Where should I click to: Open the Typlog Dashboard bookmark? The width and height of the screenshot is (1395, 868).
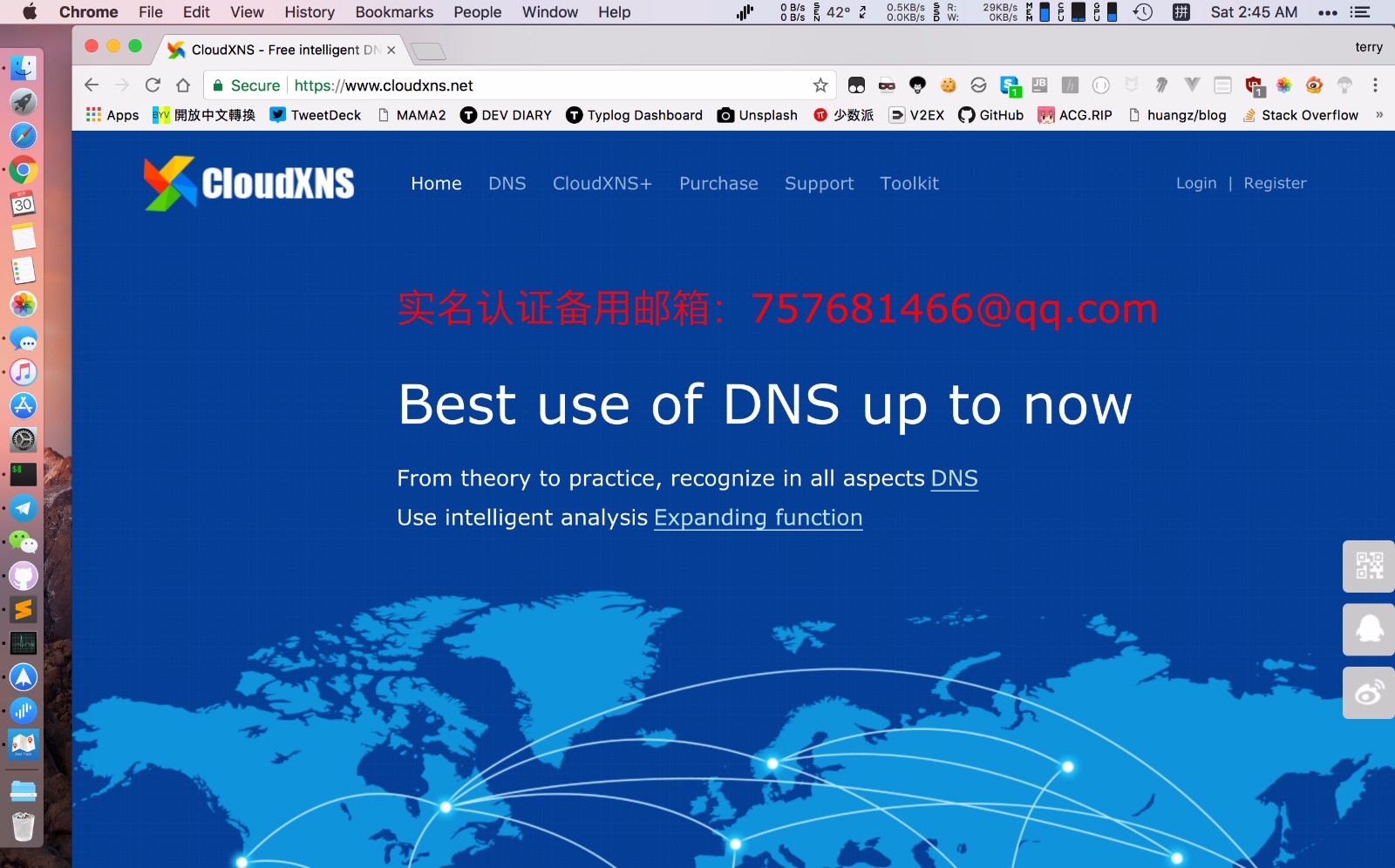click(634, 115)
